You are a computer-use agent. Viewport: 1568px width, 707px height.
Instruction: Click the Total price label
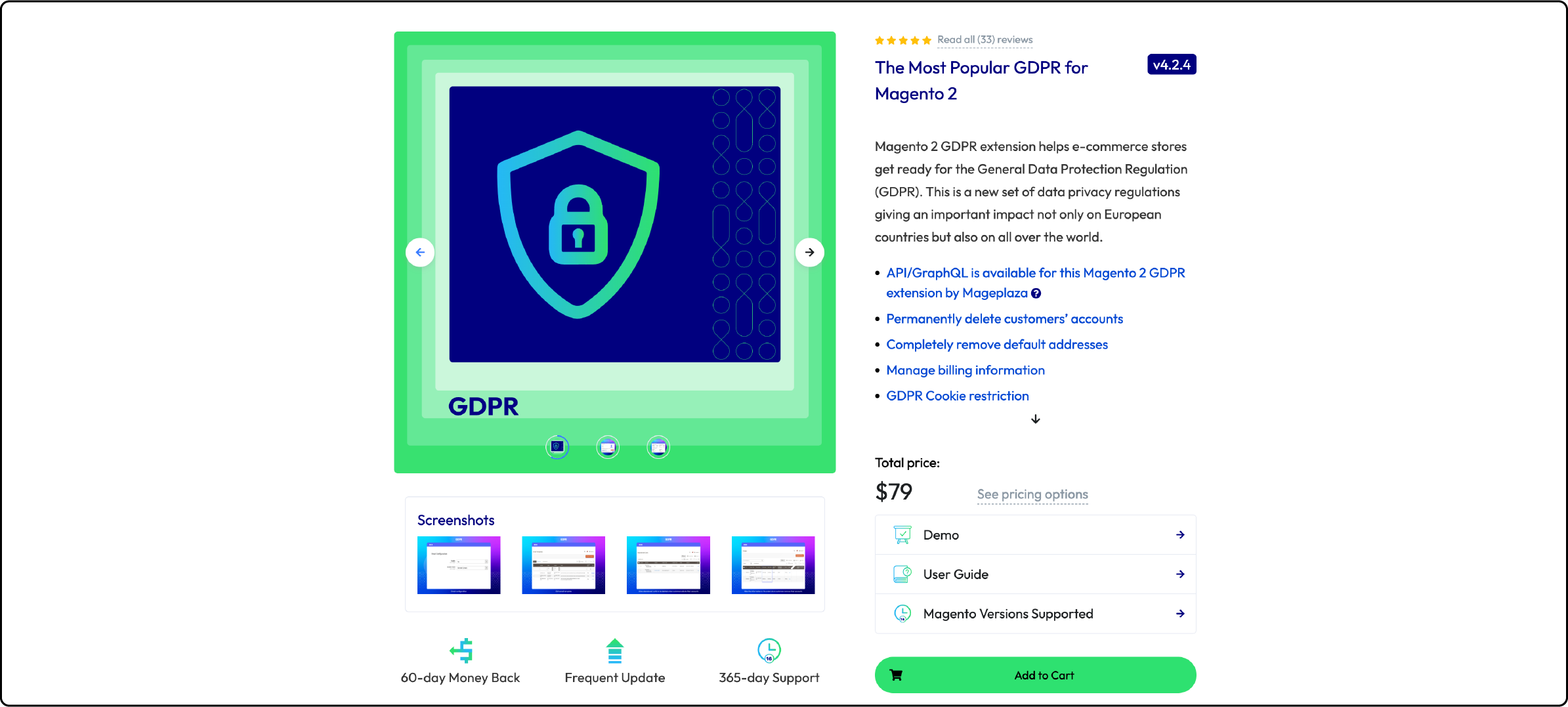(x=907, y=463)
